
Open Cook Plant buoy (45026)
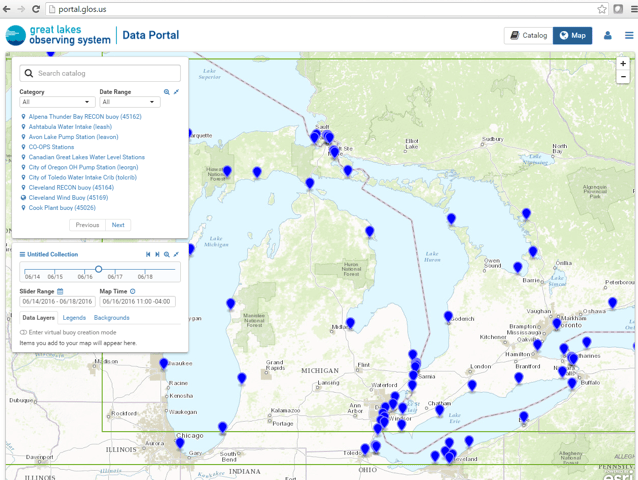tap(62, 208)
